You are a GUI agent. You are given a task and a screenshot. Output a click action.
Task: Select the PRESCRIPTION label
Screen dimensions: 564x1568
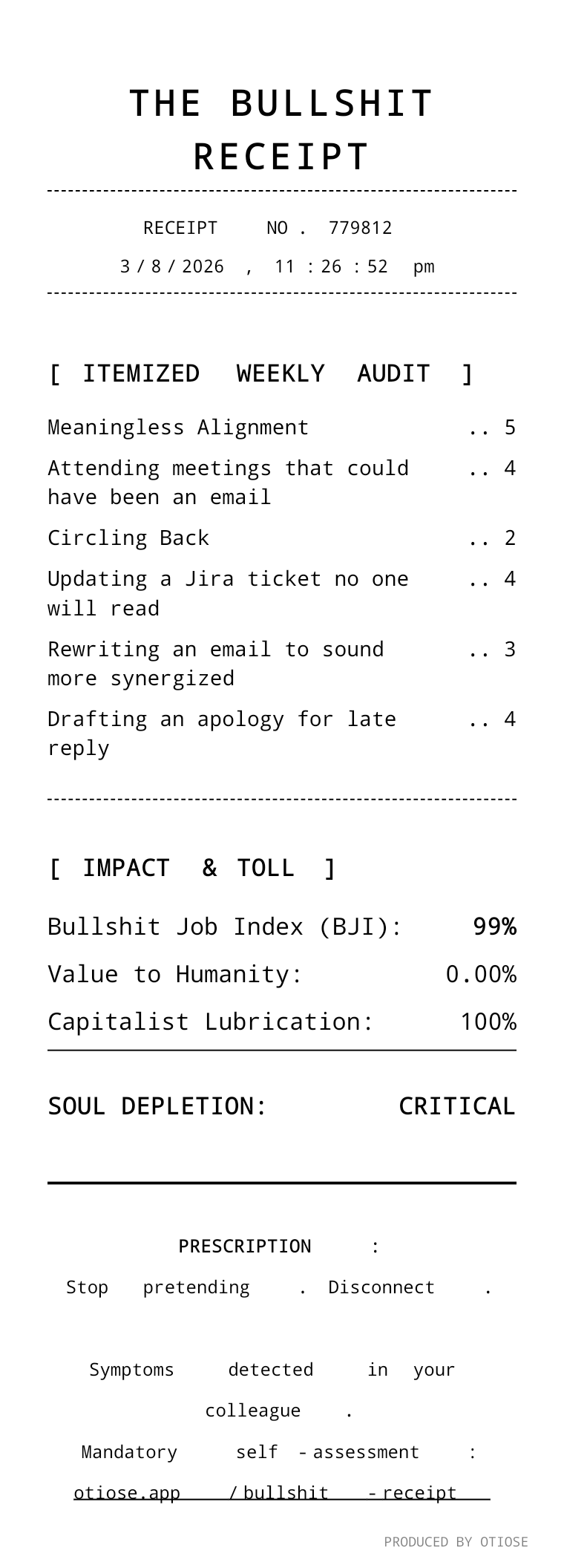[245, 1247]
